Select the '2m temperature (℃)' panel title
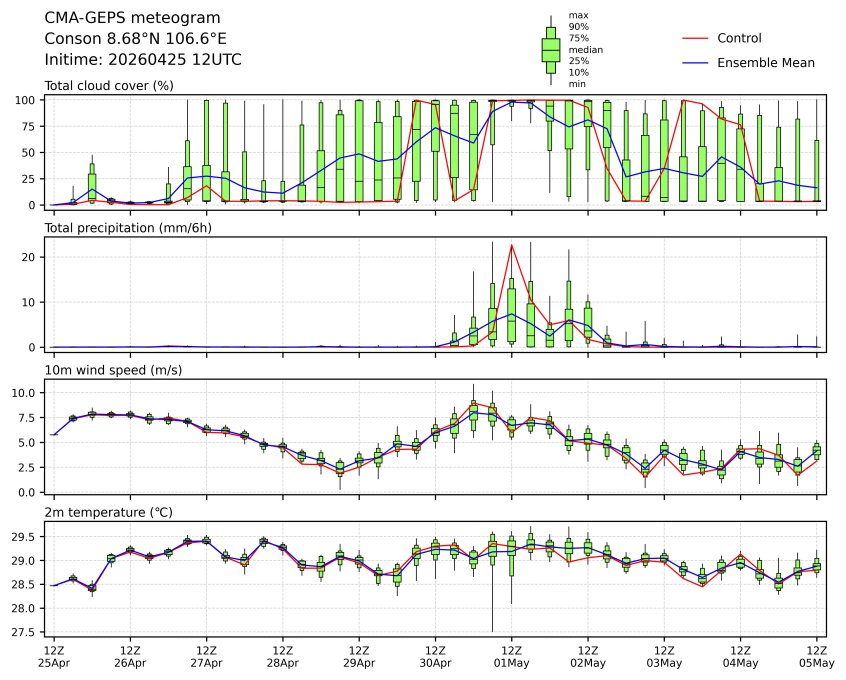This screenshot has height=680, width=846. 108,512
